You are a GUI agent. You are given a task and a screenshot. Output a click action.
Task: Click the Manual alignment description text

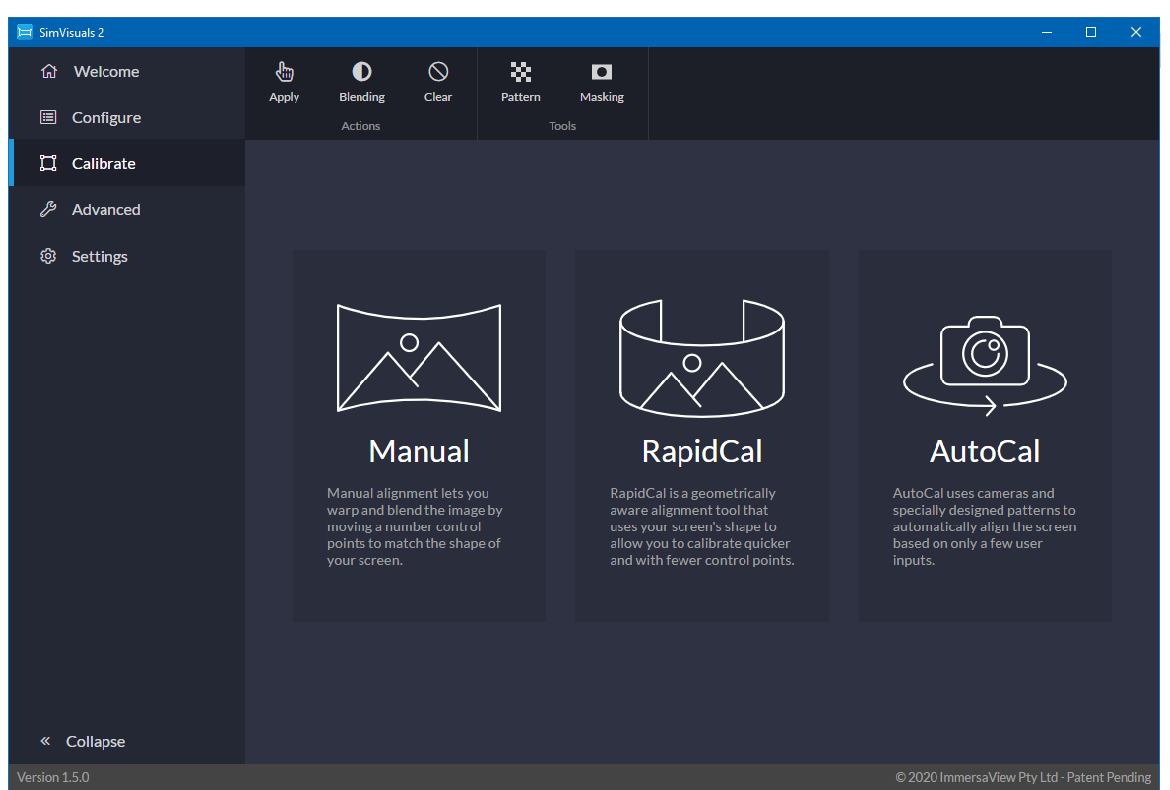pos(415,527)
